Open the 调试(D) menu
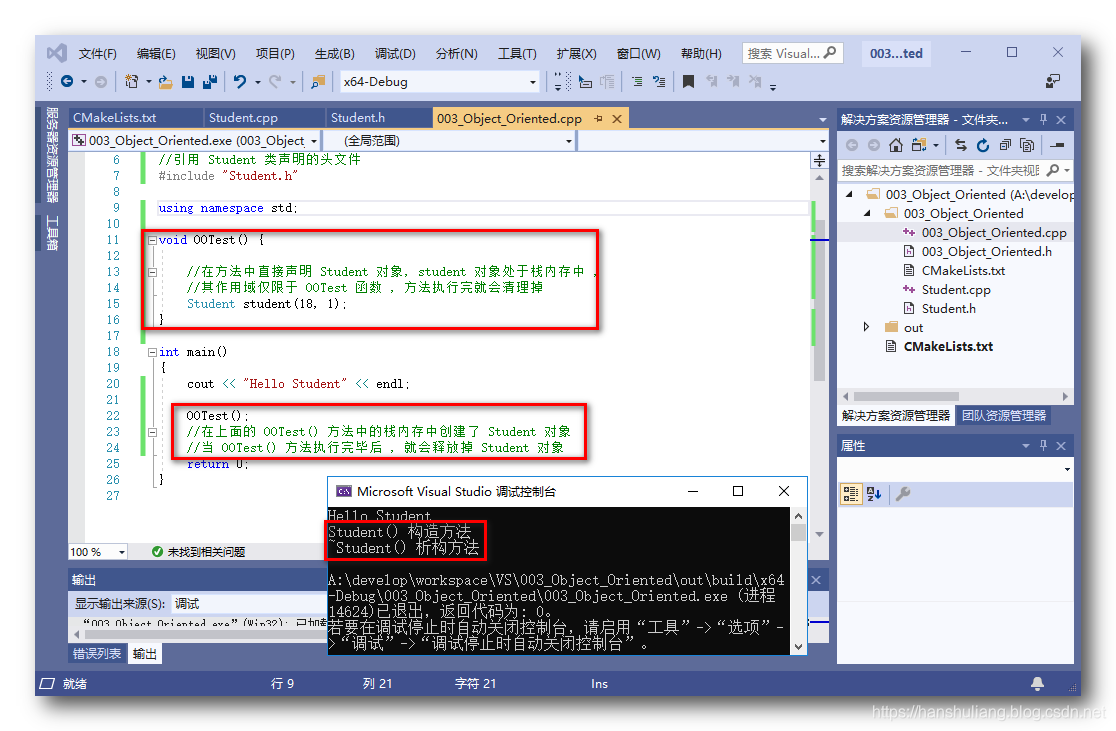This screenshot has width=1116, height=731. 395,53
